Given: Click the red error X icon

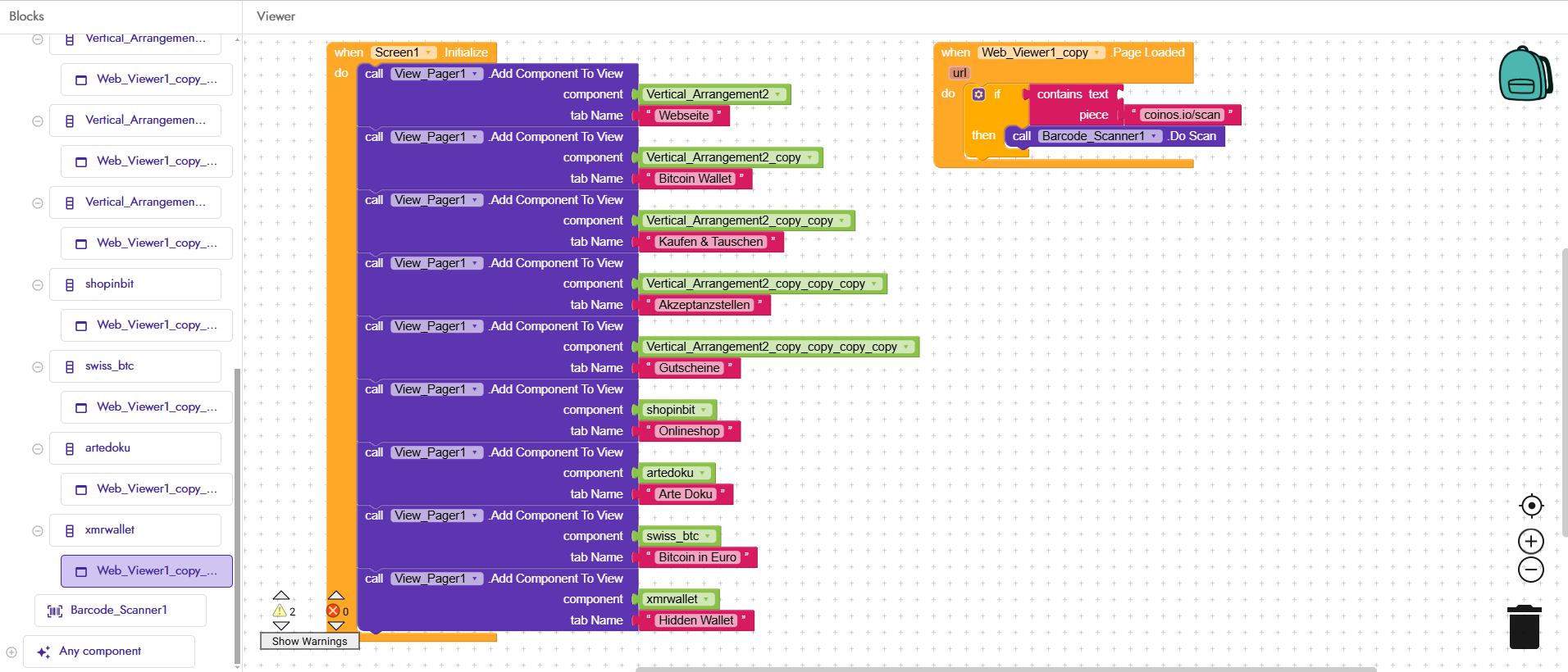Looking at the screenshot, I should 333,611.
